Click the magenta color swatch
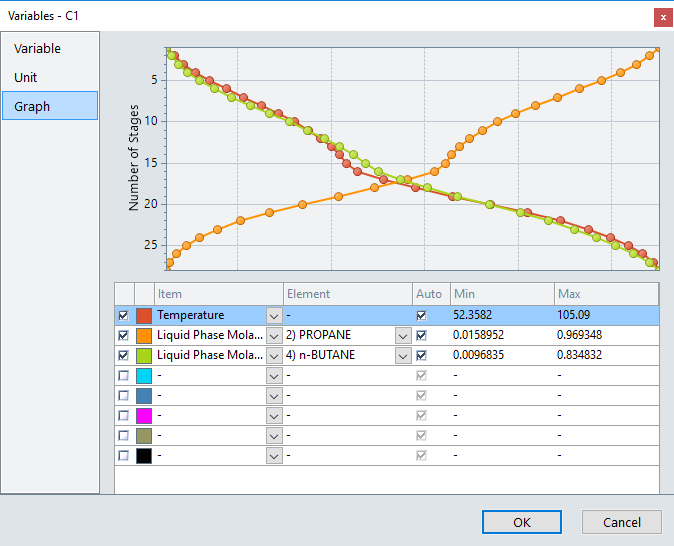 144,415
